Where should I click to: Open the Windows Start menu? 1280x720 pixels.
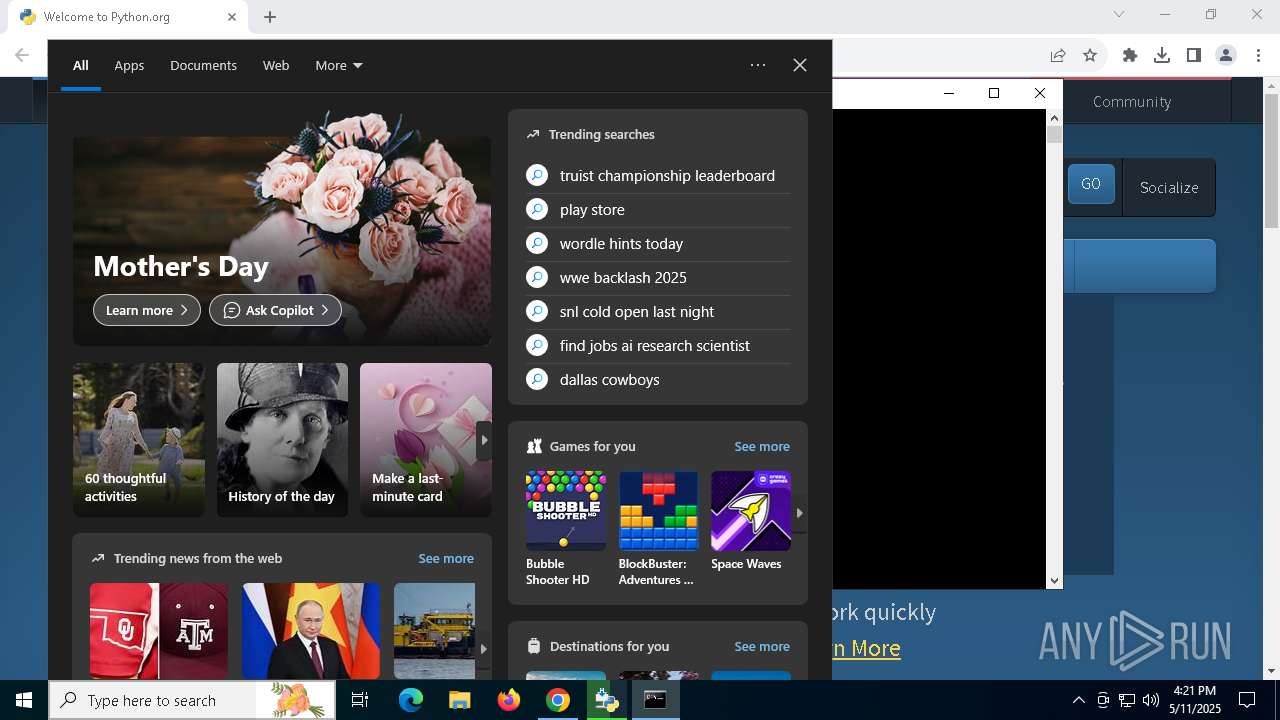click(24, 700)
